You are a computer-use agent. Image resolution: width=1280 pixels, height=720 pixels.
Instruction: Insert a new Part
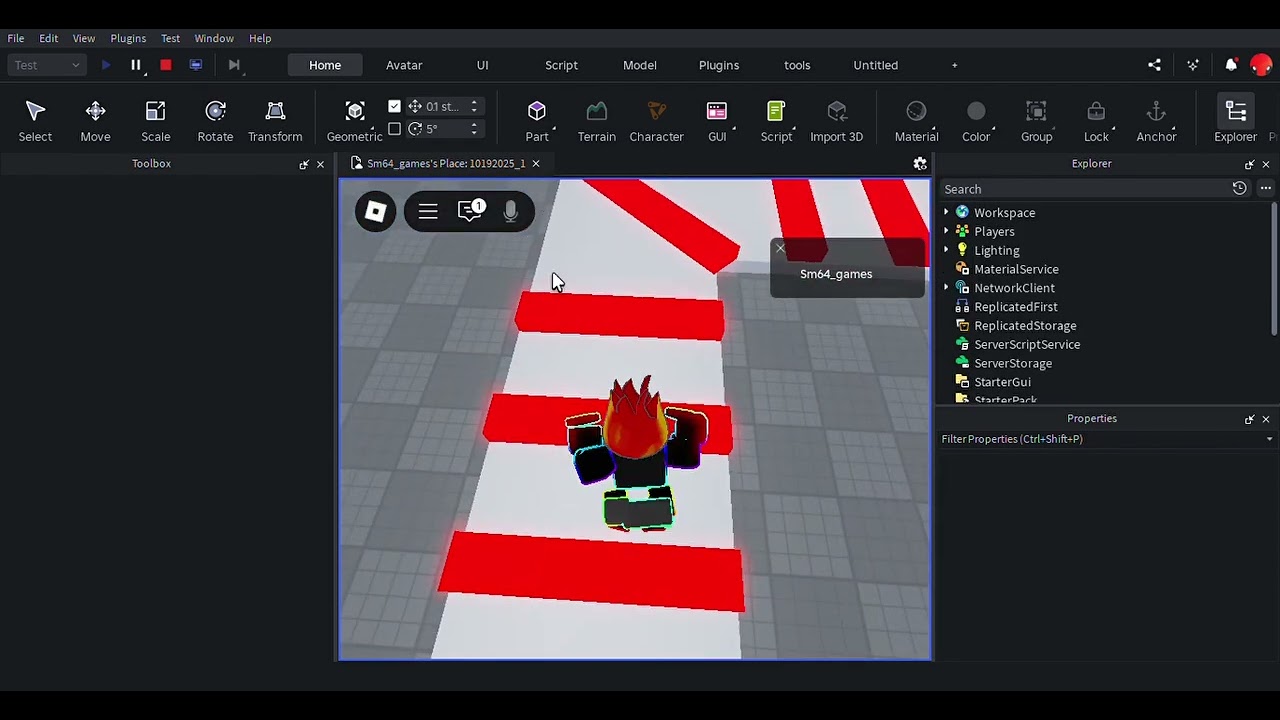coord(537,120)
